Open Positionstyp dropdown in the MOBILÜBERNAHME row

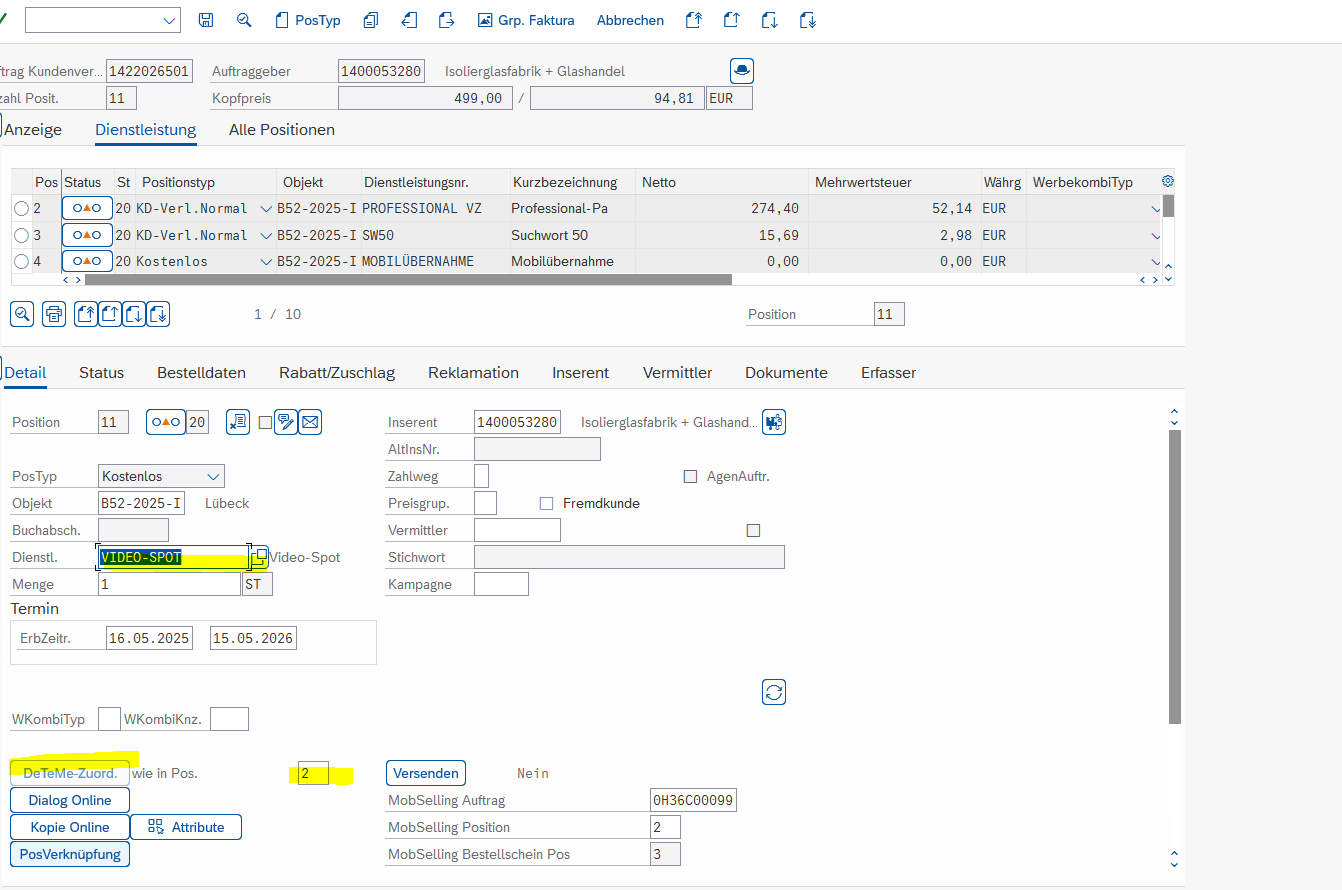[265, 261]
